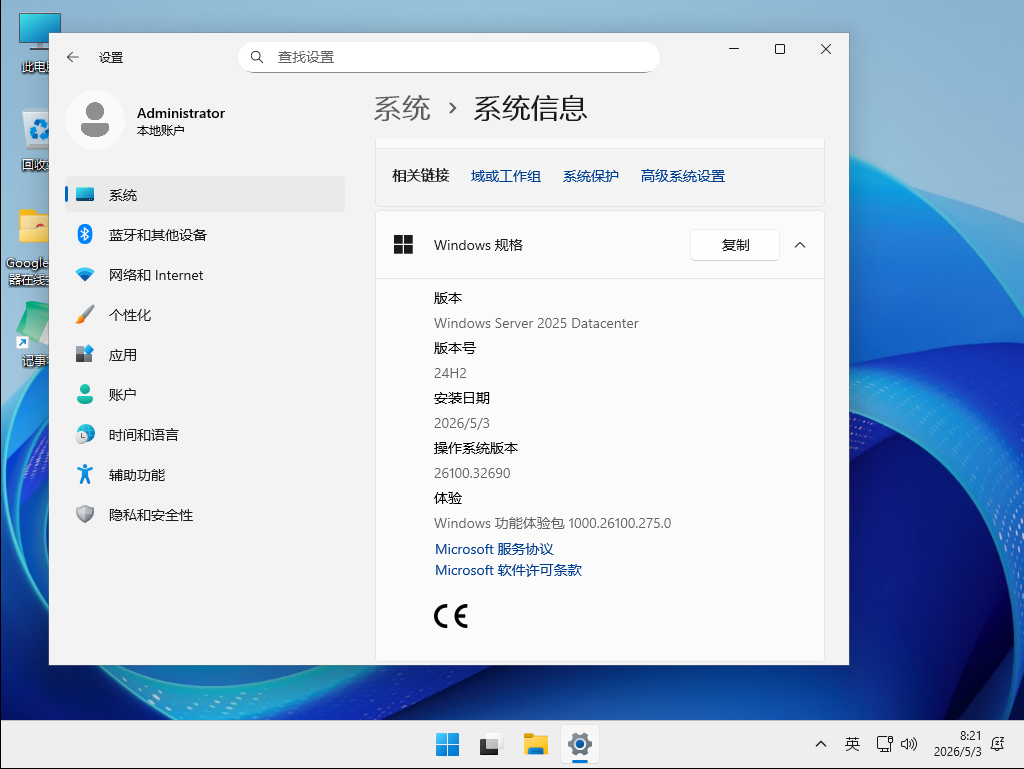Image resolution: width=1024 pixels, height=769 pixels.
Task: Open 隐私和安全性 settings page
Action: pos(205,514)
